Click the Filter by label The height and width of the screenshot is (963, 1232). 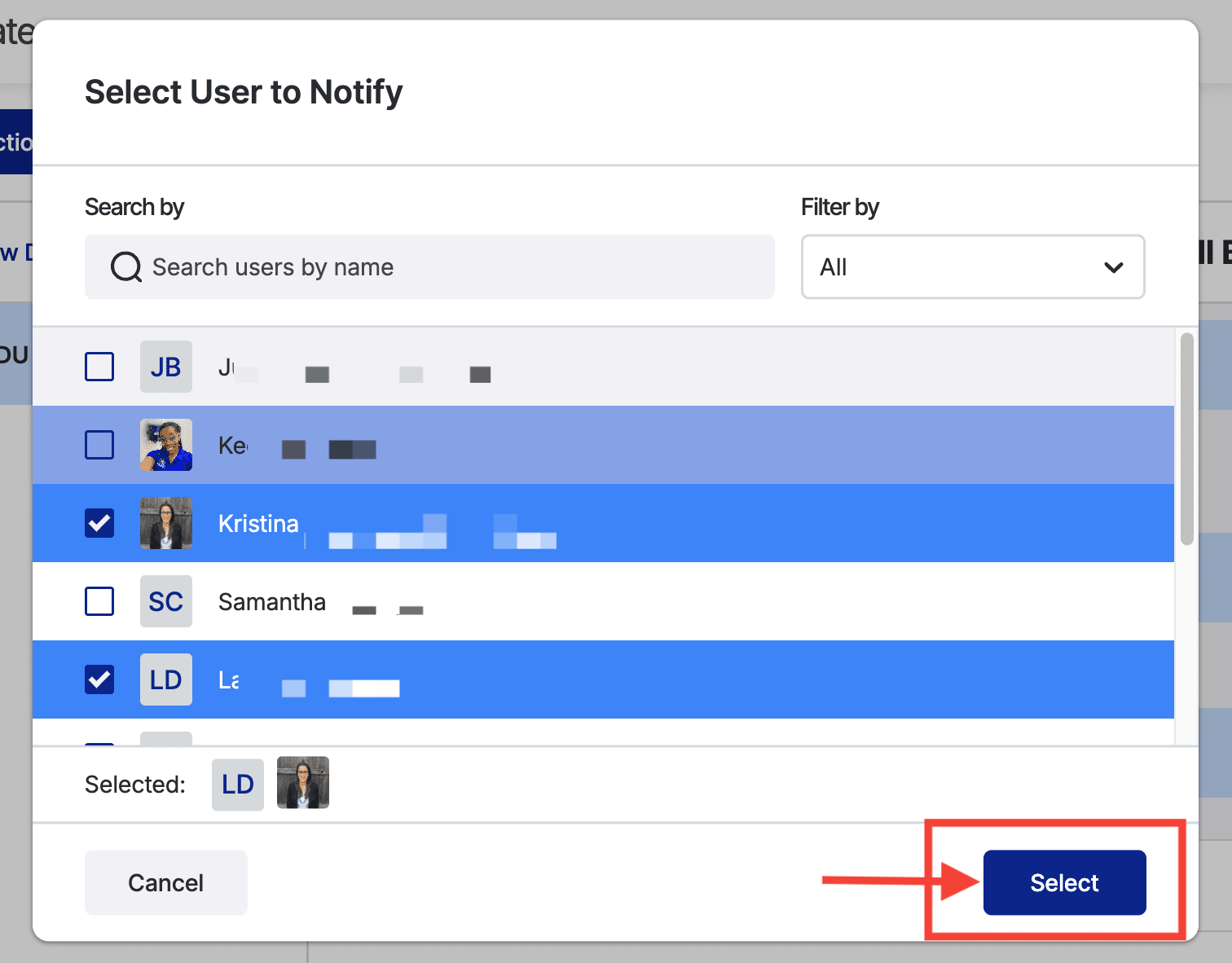[840, 207]
